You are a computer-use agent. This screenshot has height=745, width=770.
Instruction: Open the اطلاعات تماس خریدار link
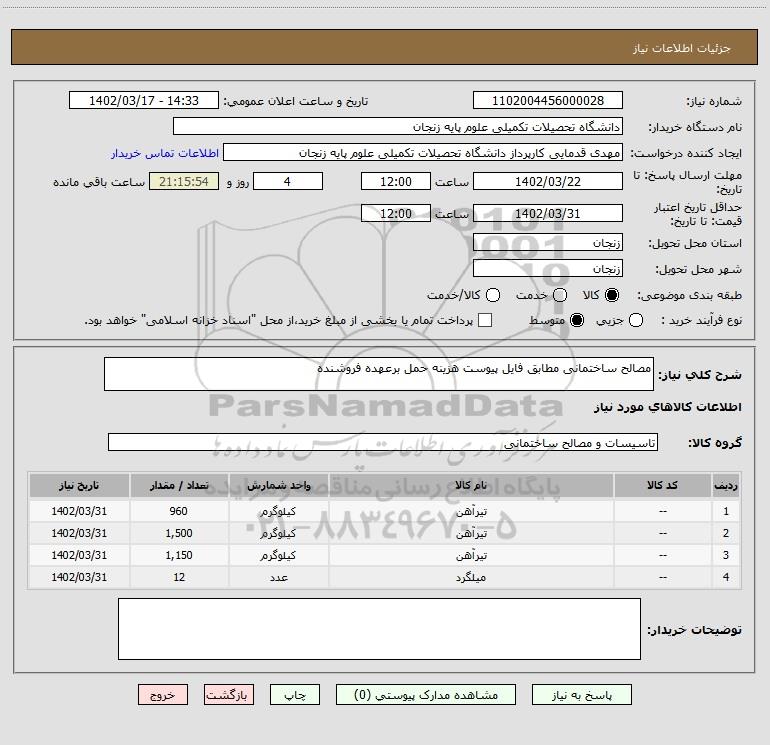click(165, 153)
